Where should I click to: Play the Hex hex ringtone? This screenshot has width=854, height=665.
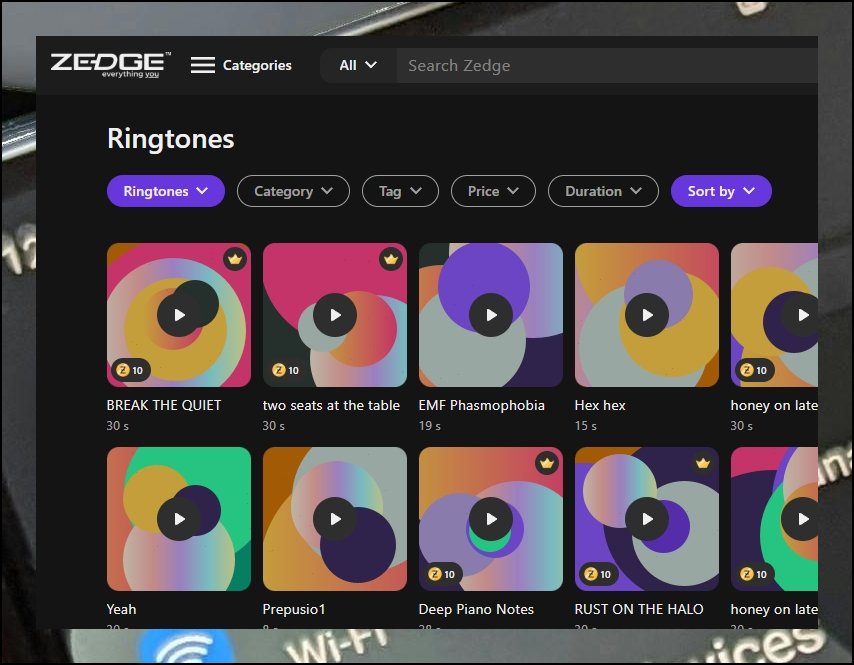tap(647, 315)
